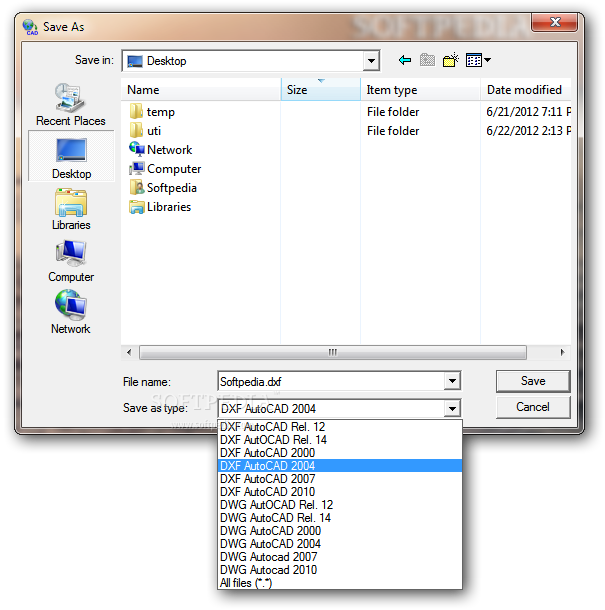Choose highlighted DXF AutoCAD 2004 option

tap(340, 466)
